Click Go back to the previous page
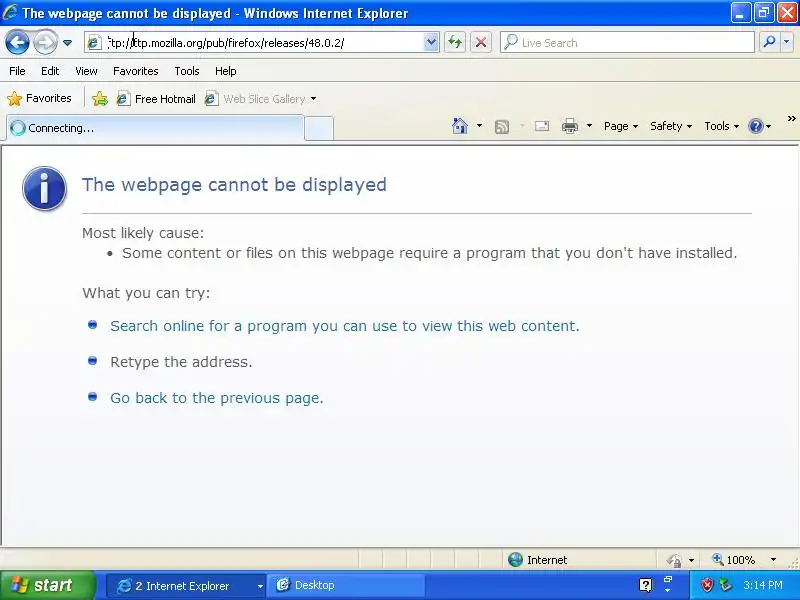This screenshot has width=800, height=600. (x=217, y=398)
